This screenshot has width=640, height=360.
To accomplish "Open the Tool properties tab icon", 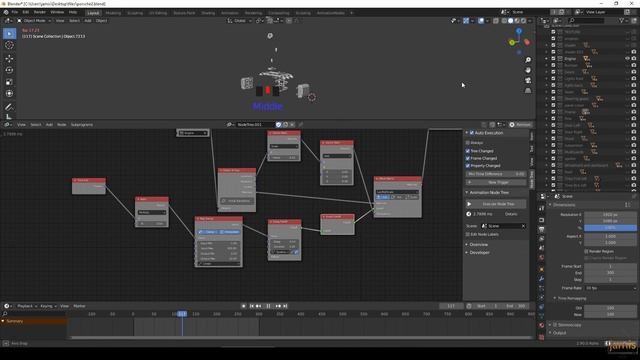I will click(542, 208).
